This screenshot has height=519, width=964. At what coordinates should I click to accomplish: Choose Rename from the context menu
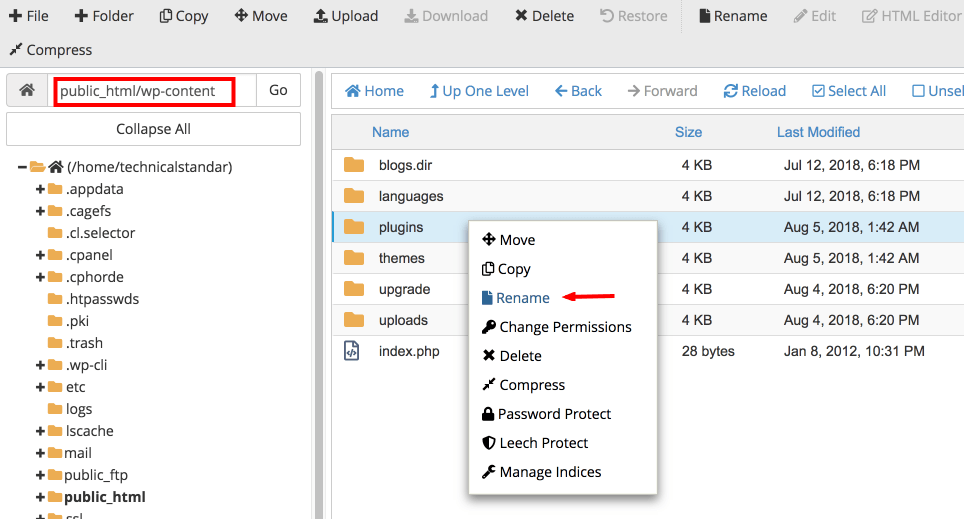coord(522,298)
